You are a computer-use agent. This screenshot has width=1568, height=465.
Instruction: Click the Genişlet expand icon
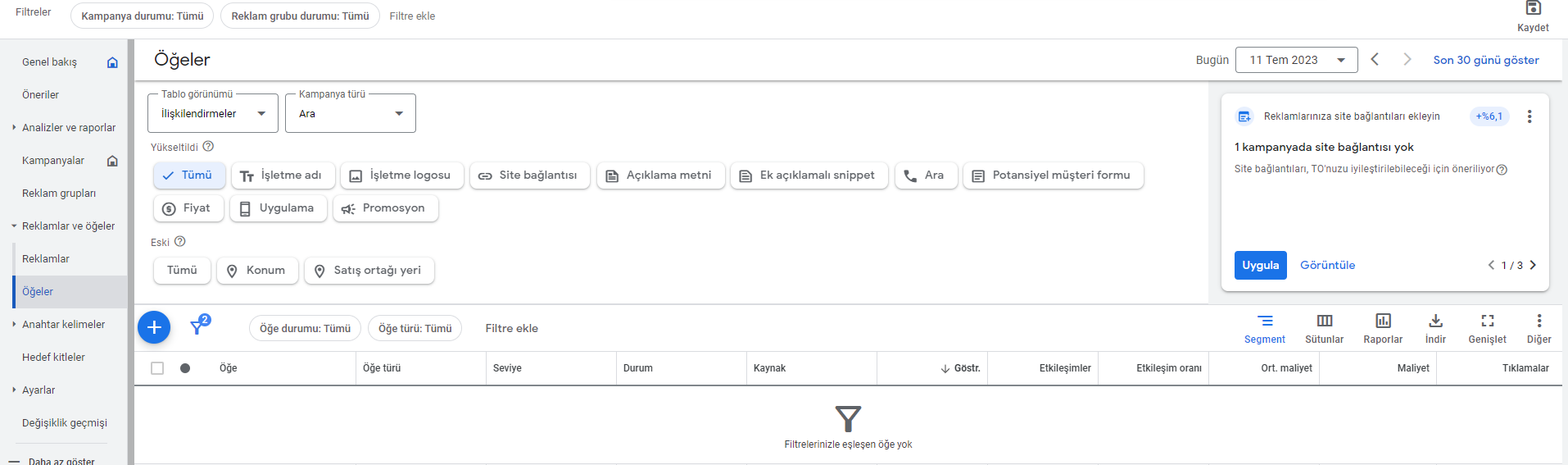tap(1487, 321)
